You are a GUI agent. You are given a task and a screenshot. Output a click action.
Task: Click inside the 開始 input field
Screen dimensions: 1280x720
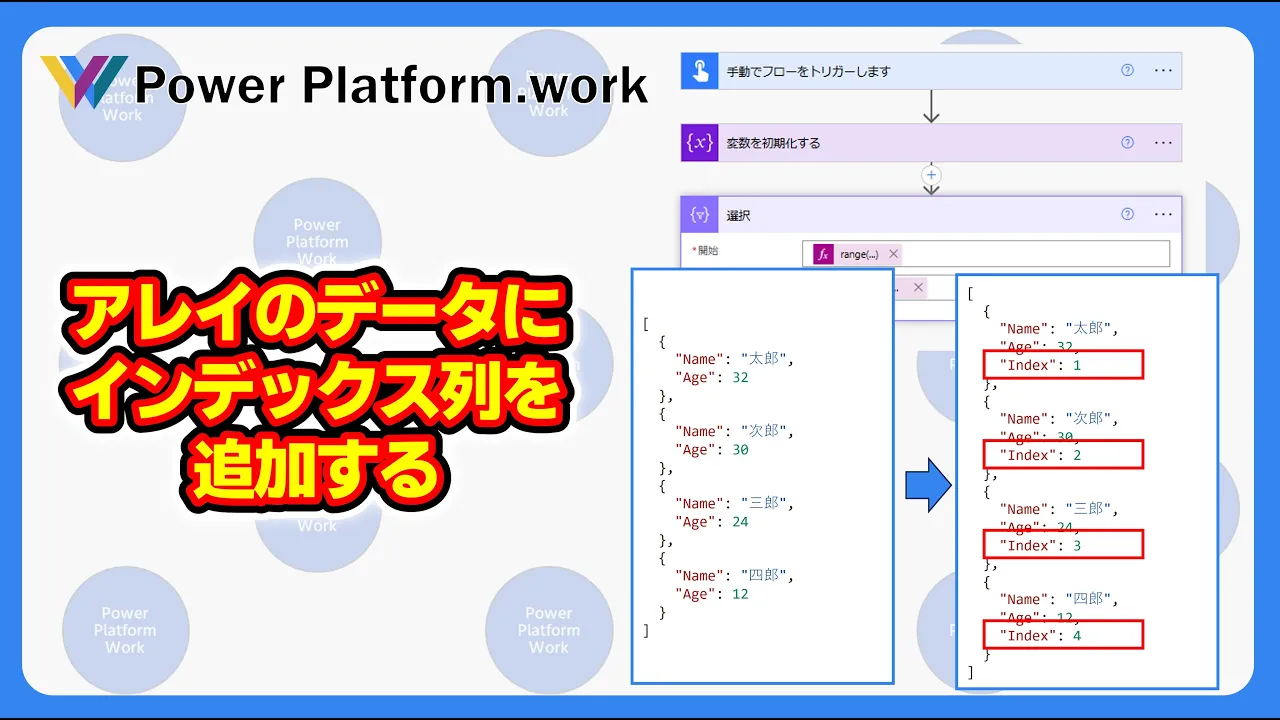click(x=986, y=254)
